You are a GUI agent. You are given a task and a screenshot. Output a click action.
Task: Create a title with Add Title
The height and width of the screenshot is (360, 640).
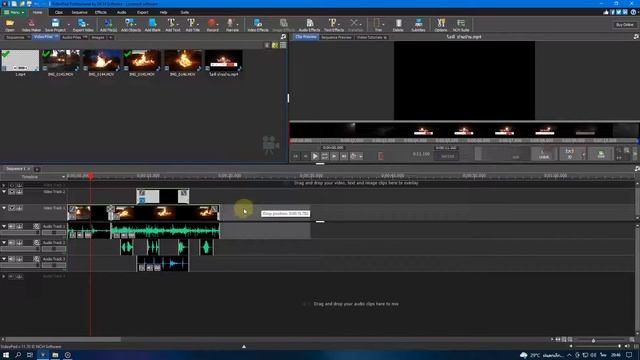192,25
